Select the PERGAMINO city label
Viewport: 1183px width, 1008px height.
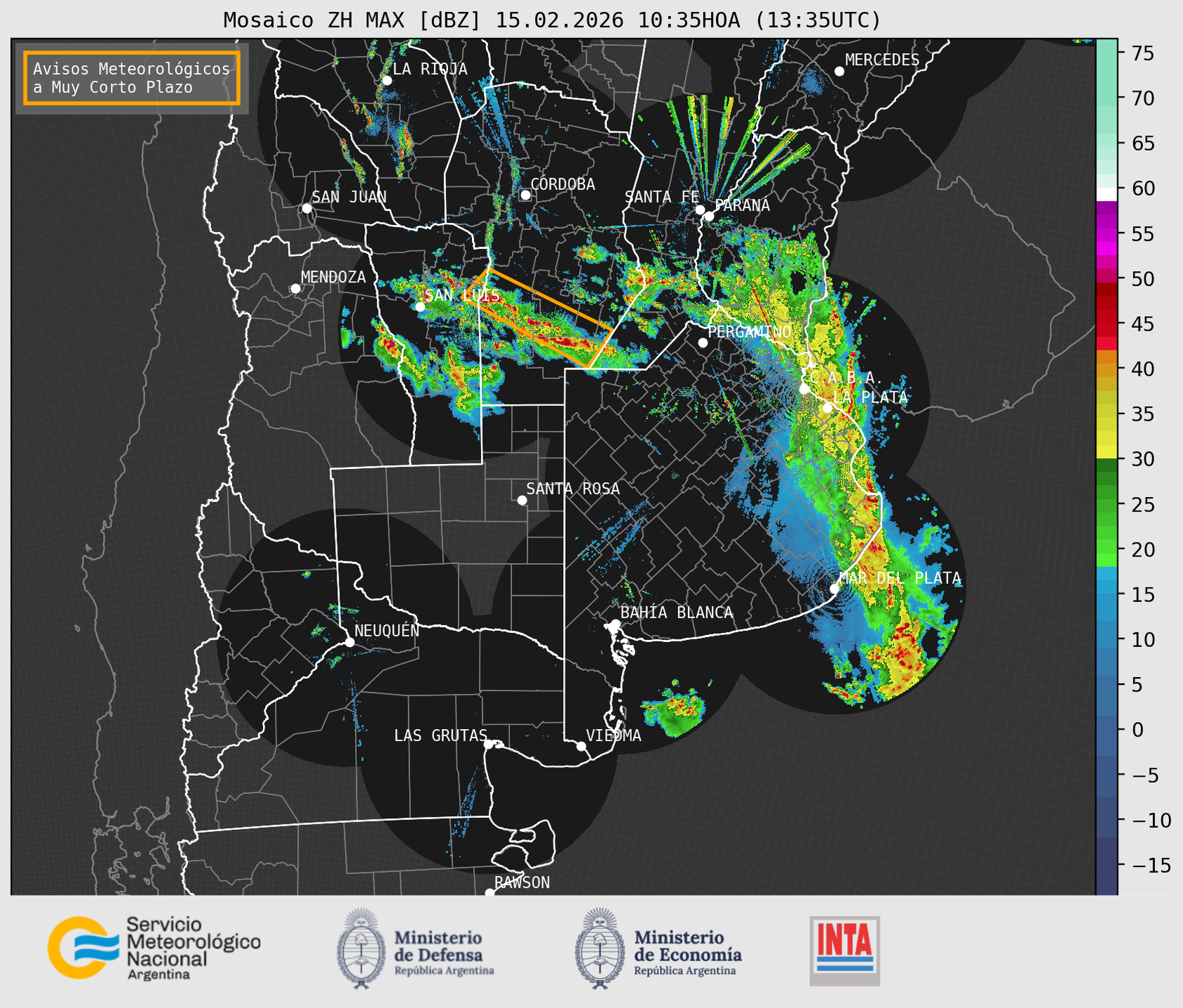[x=749, y=332]
